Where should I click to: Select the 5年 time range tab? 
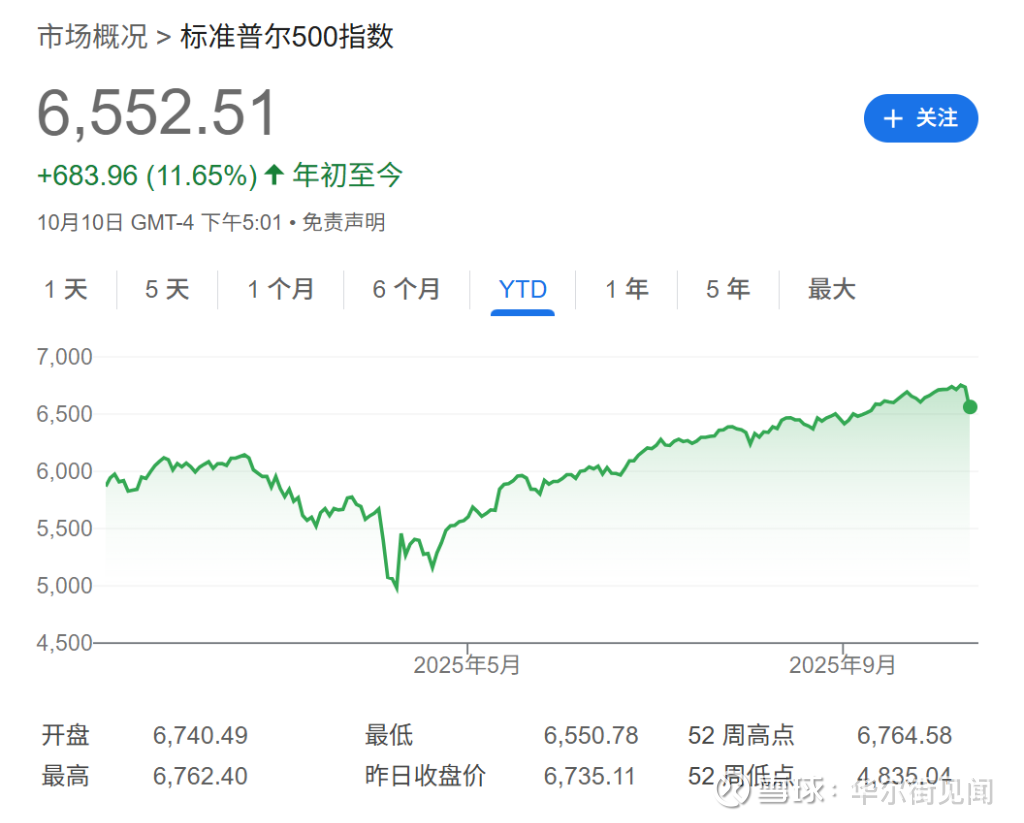point(727,289)
